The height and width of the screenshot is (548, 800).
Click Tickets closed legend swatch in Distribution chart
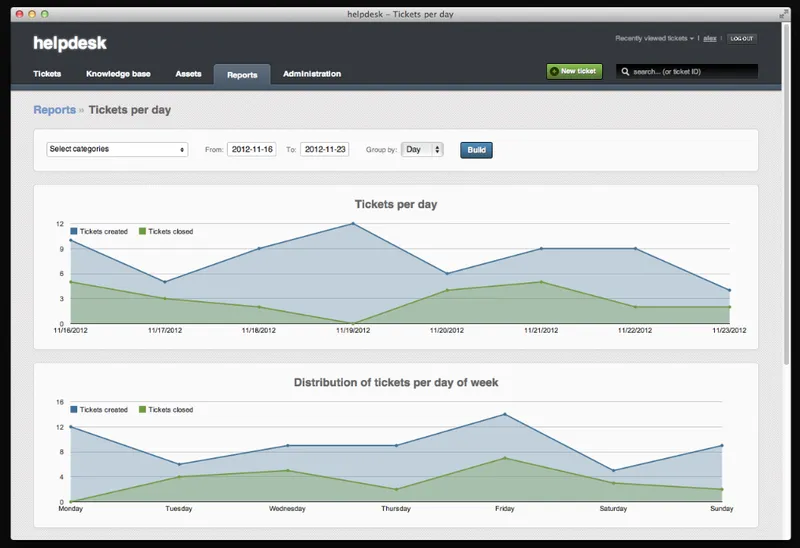[142, 409]
